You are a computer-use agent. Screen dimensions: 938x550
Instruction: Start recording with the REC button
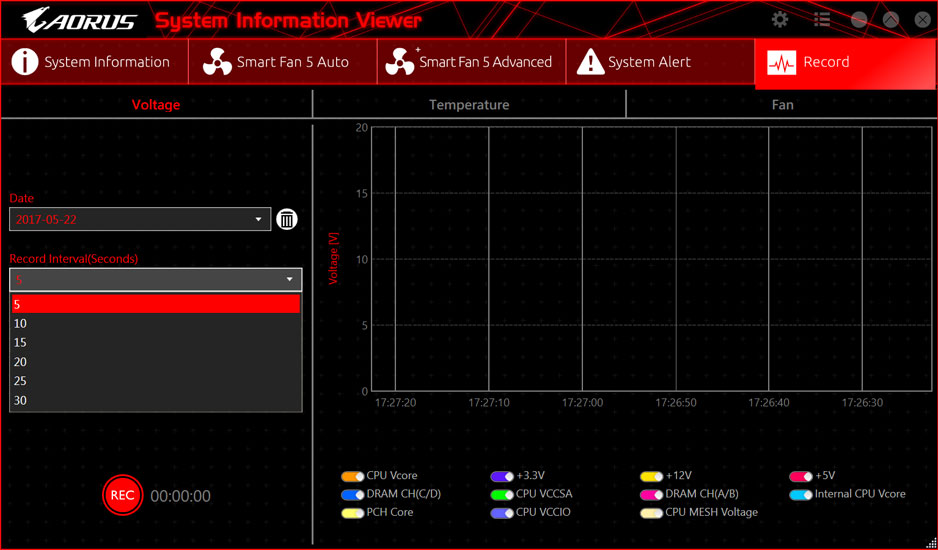[122, 496]
